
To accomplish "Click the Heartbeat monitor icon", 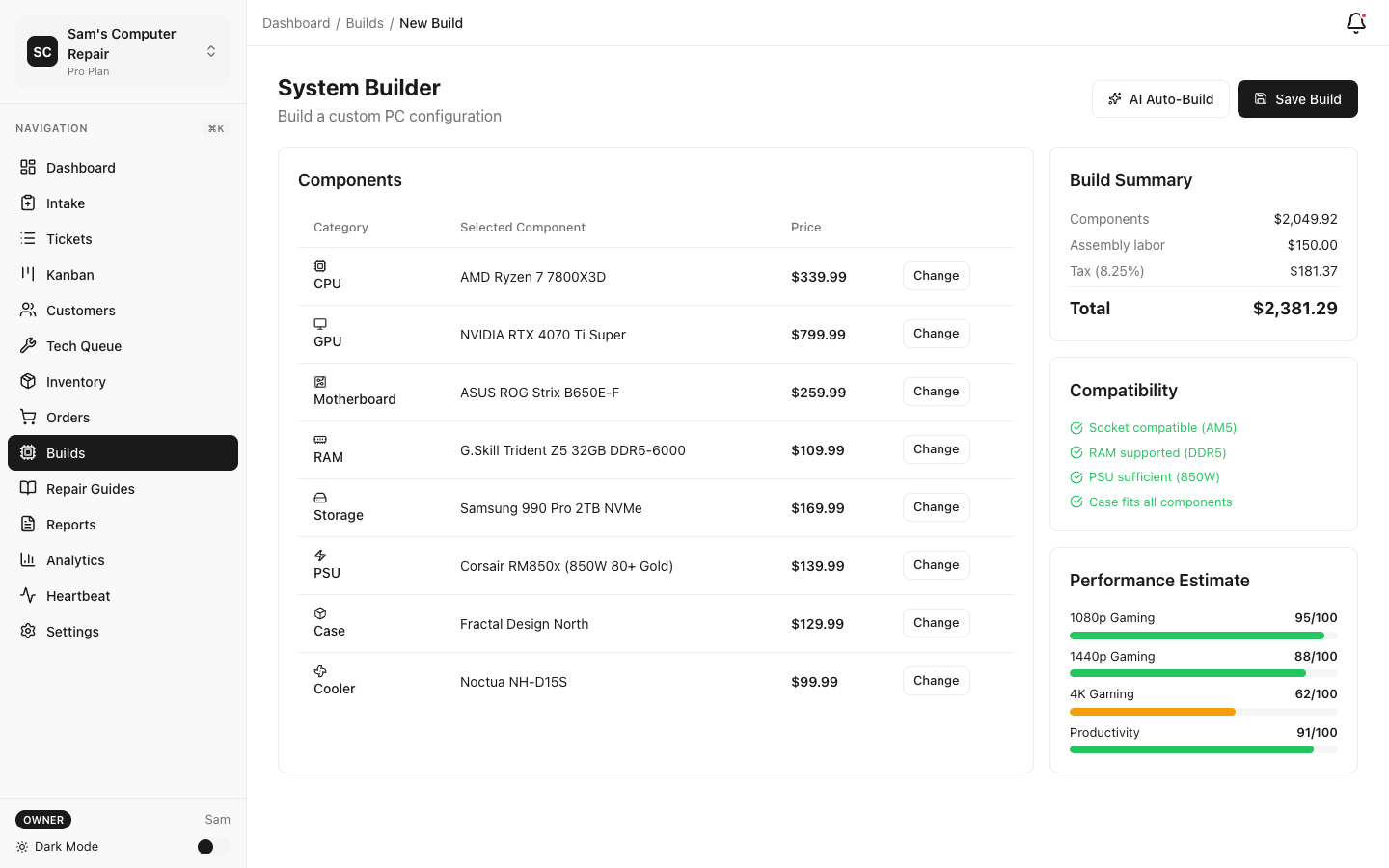I will (x=28, y=595).
